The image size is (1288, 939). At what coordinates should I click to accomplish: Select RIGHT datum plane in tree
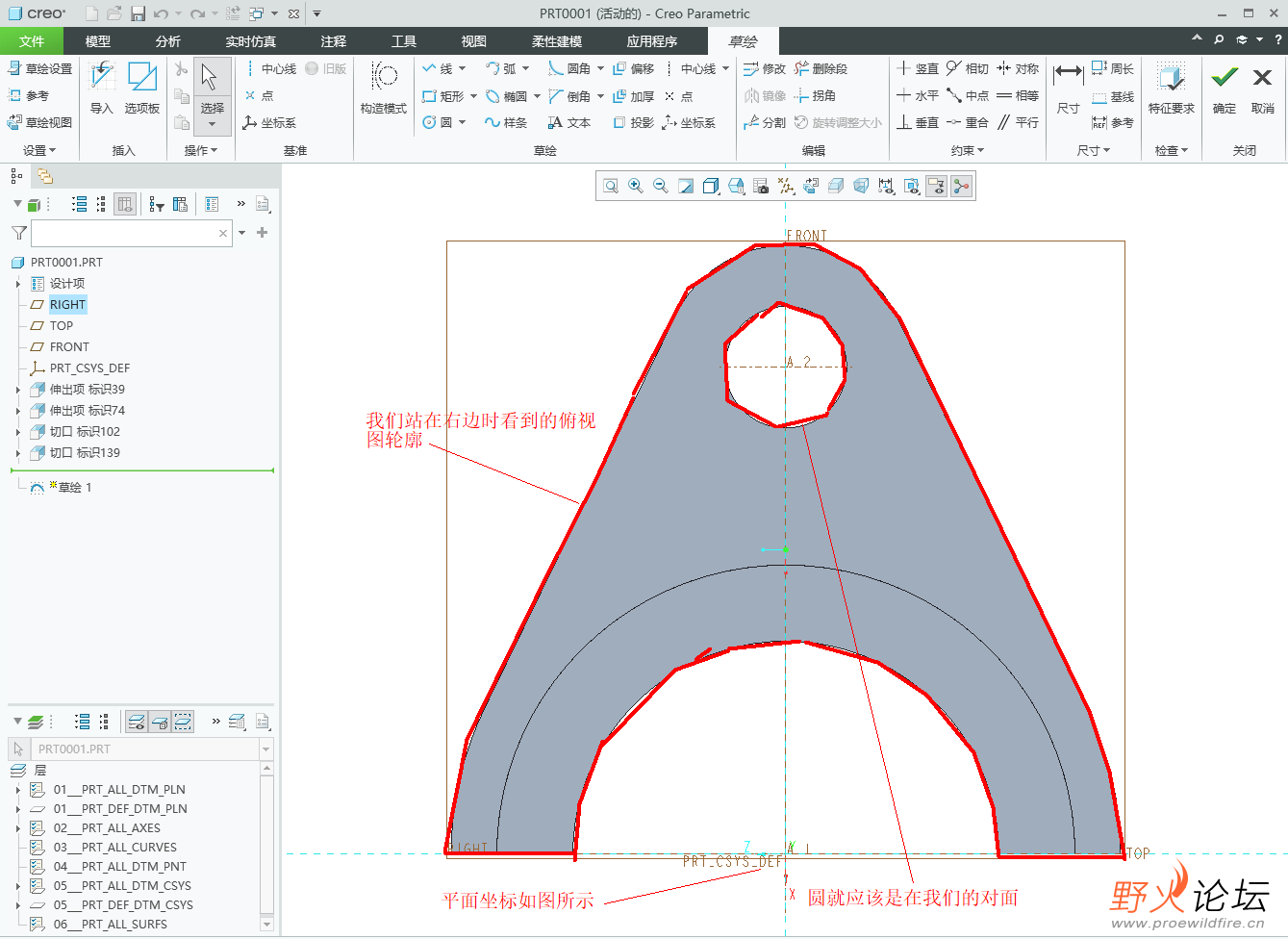[67, 305]
